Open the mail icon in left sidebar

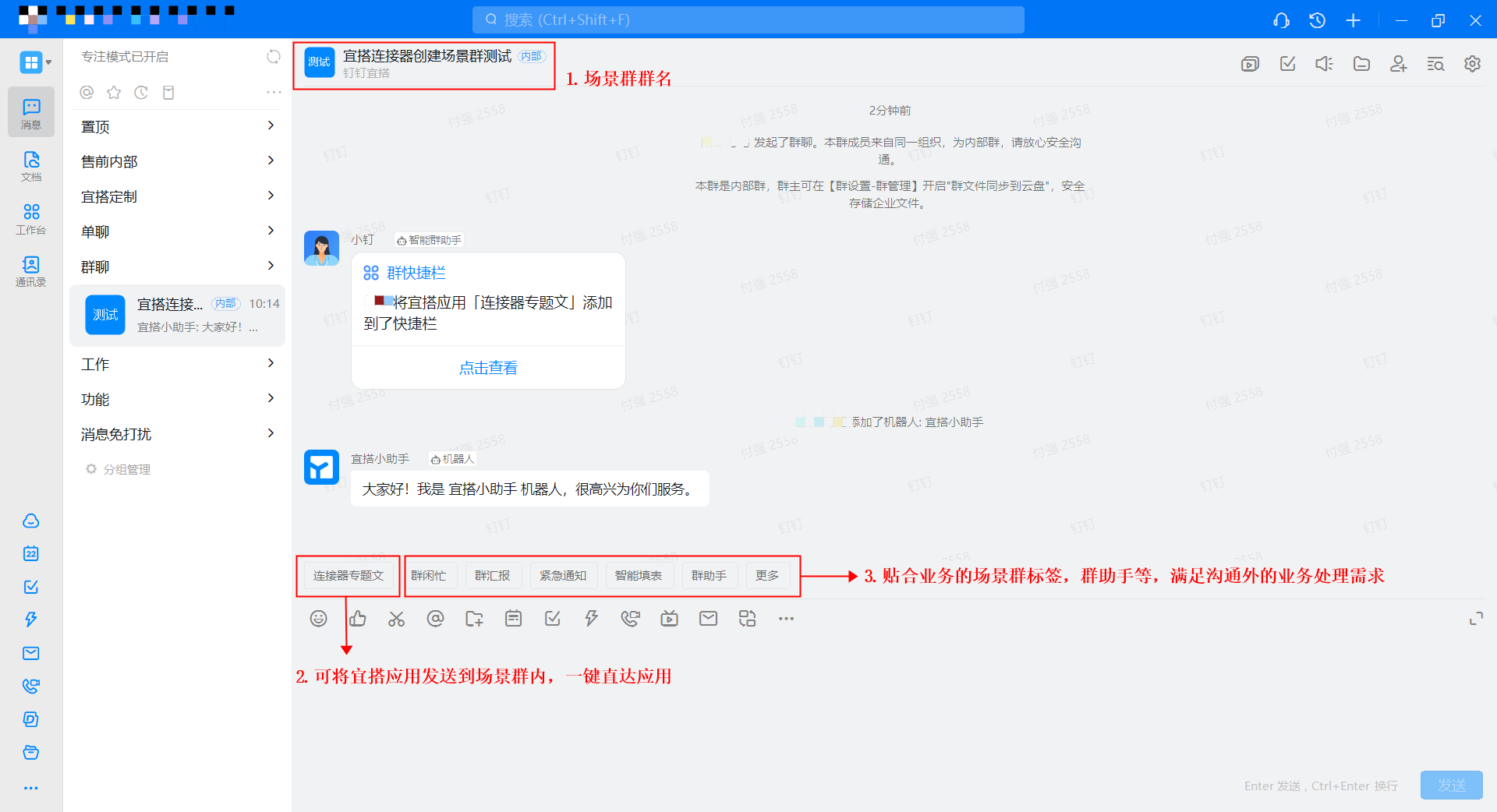(31, 653)
